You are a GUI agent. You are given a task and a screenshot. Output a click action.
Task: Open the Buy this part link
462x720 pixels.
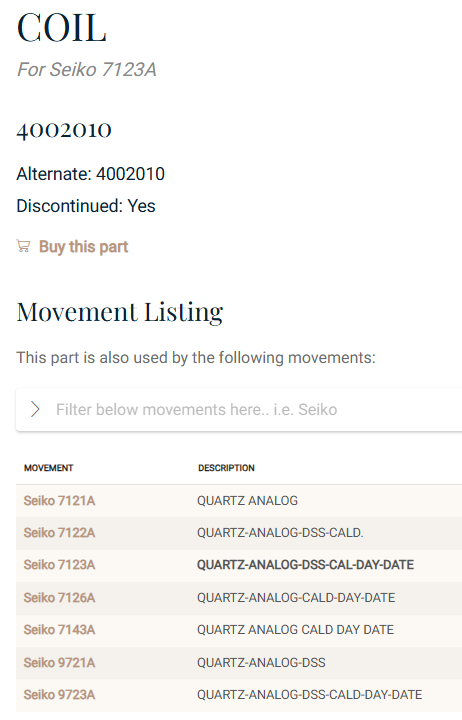tap(83, 247)
